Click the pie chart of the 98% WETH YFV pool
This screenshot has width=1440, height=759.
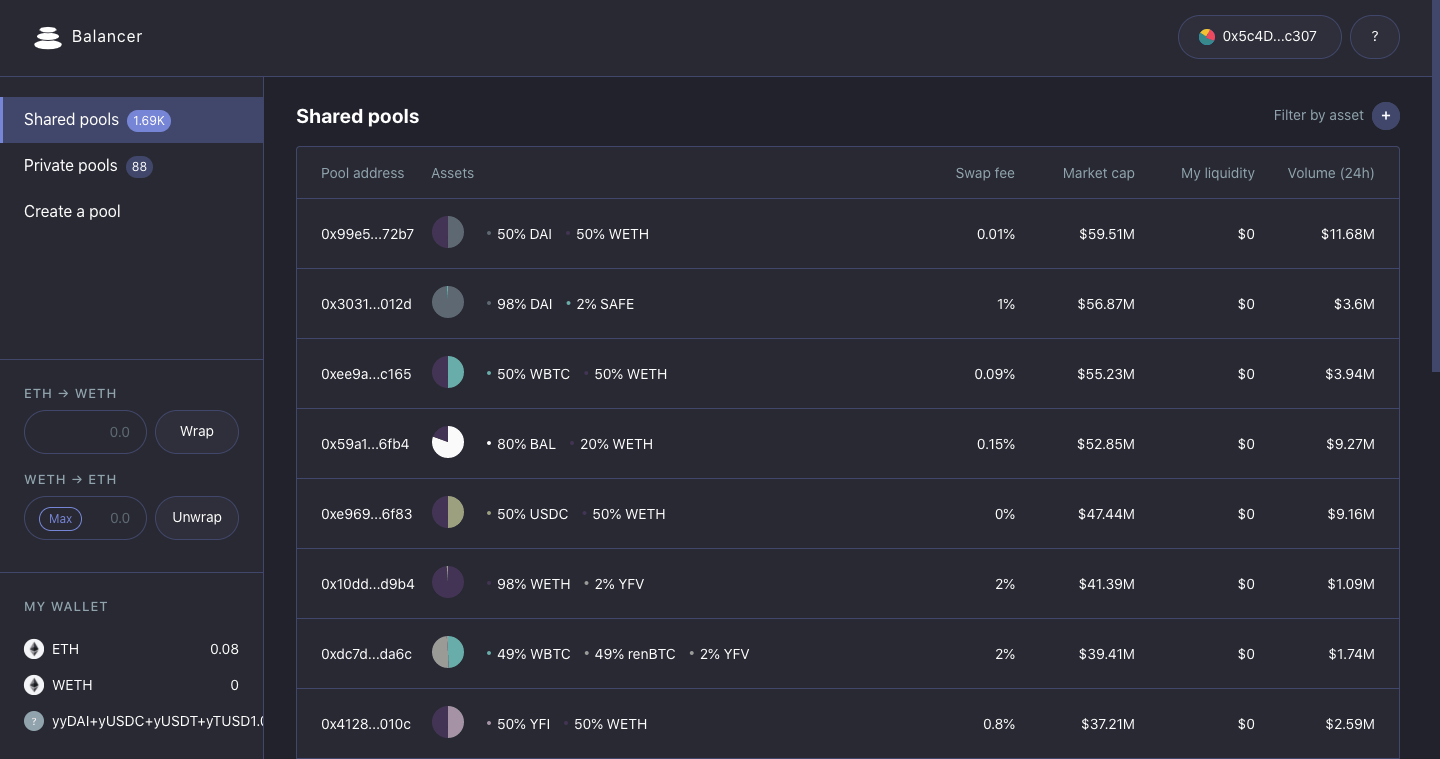click(448, 584)
